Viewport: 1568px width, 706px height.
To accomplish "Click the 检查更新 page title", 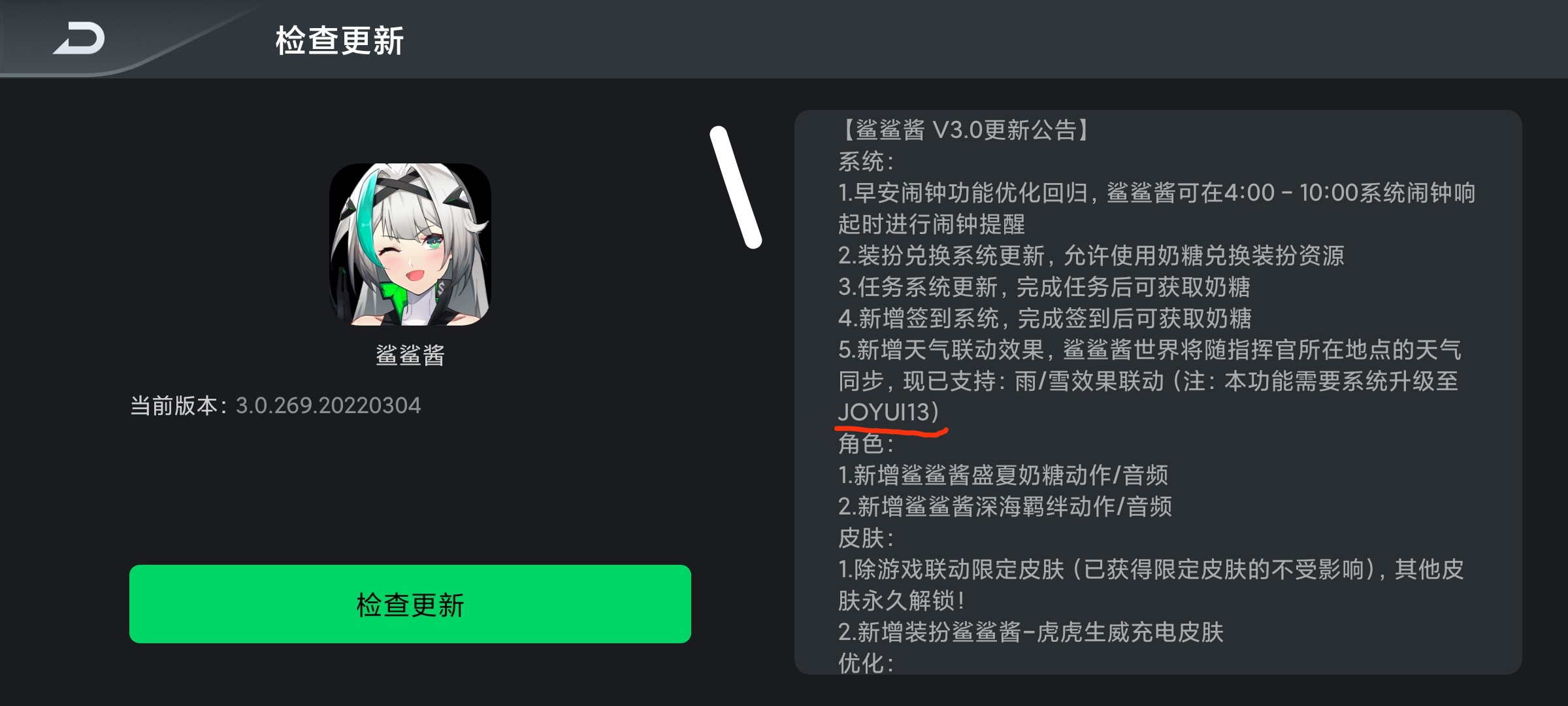I will coord(340,41).
